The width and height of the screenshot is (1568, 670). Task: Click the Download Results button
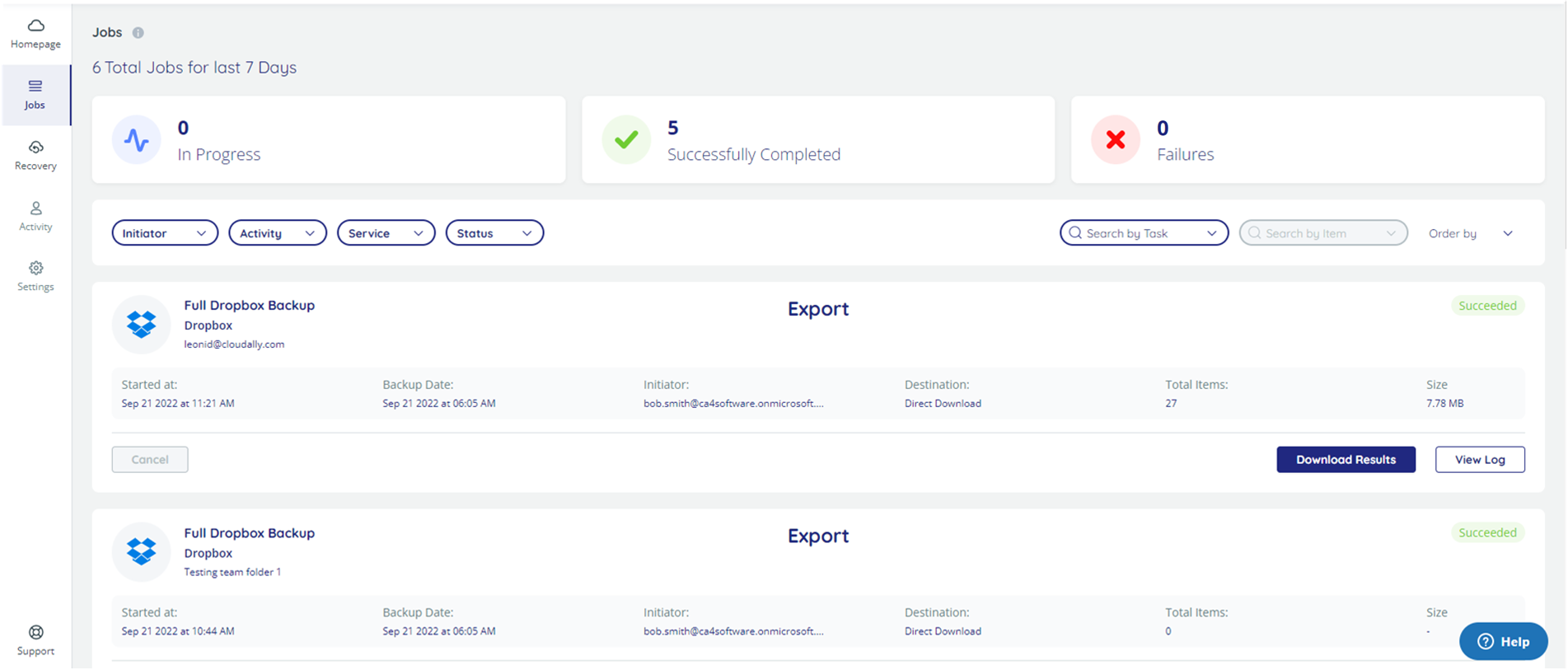[1346, 460]
